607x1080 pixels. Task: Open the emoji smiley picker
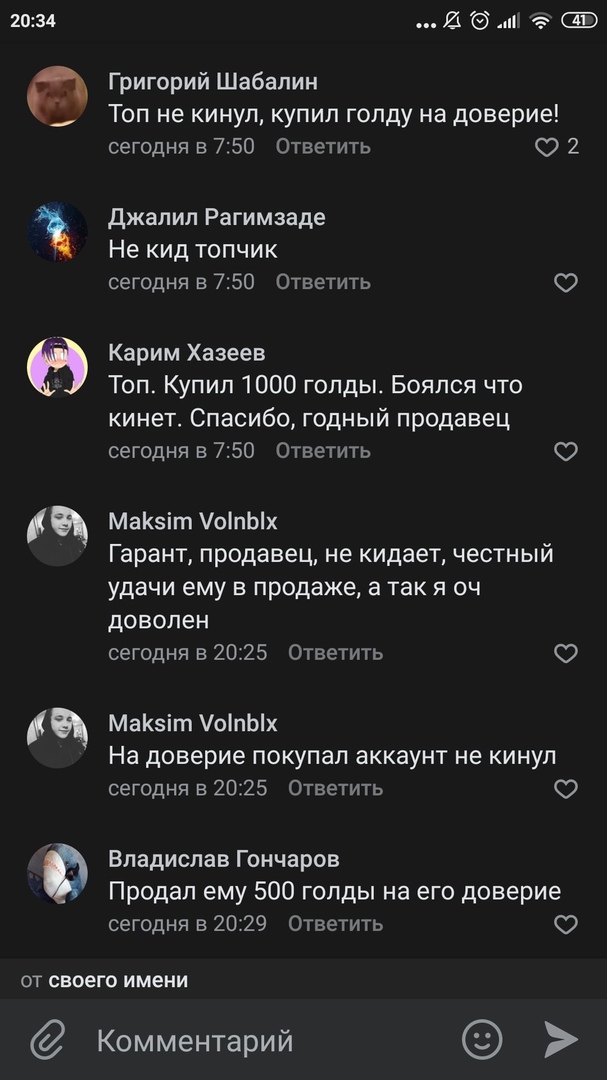click(x=482, y=1040)
